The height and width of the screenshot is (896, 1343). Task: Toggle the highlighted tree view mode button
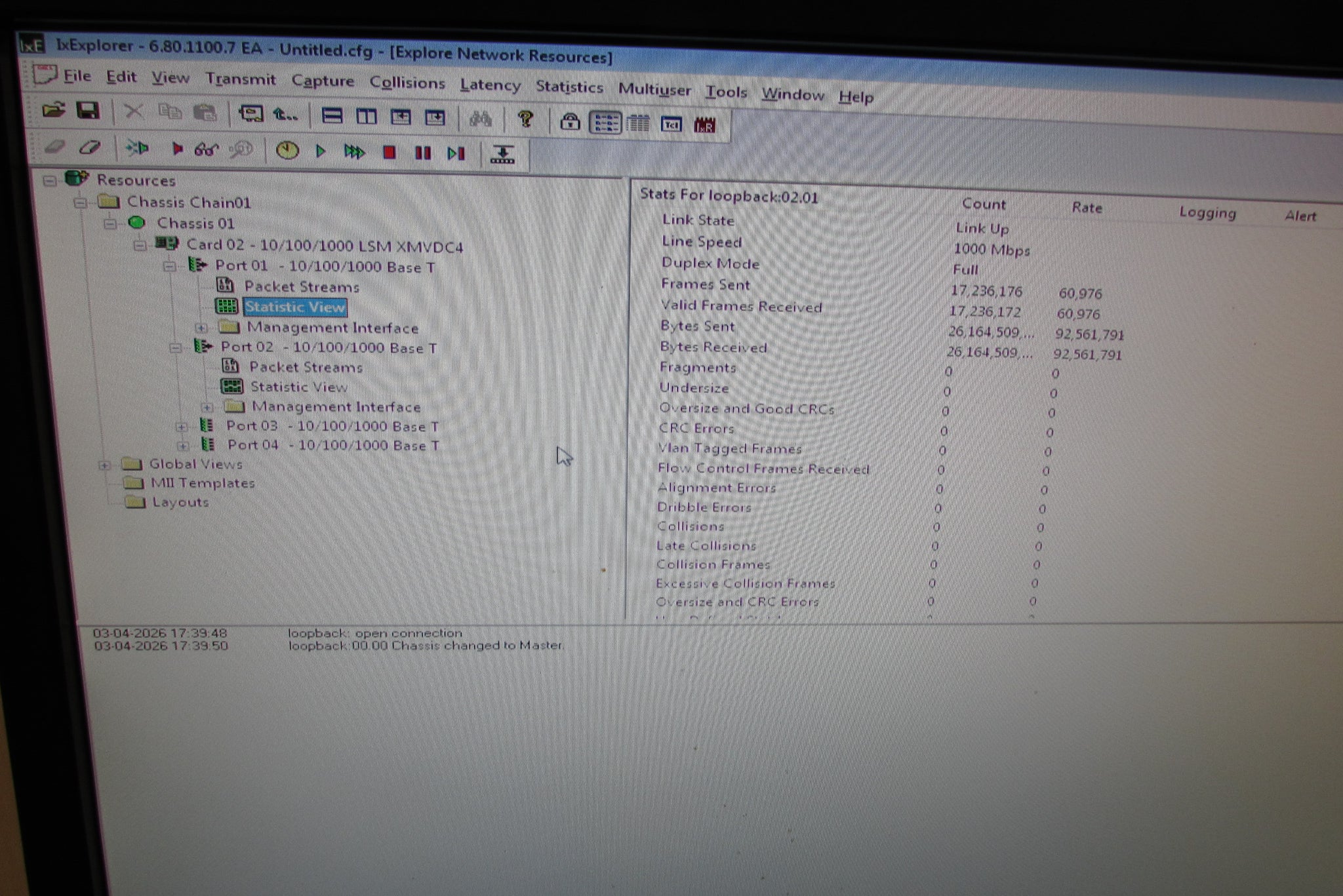pos(605,123)
